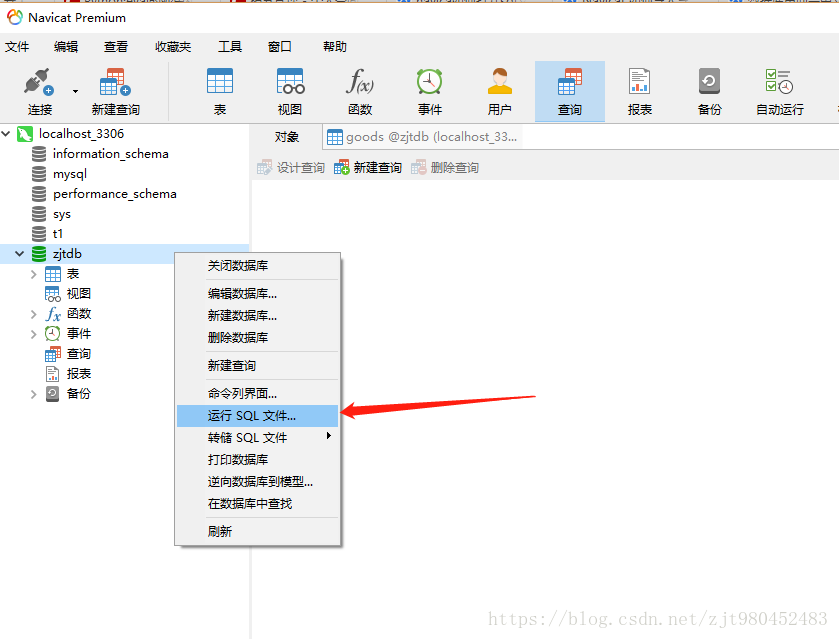Choose 新建数据库... from context menu

pos(257,316)
